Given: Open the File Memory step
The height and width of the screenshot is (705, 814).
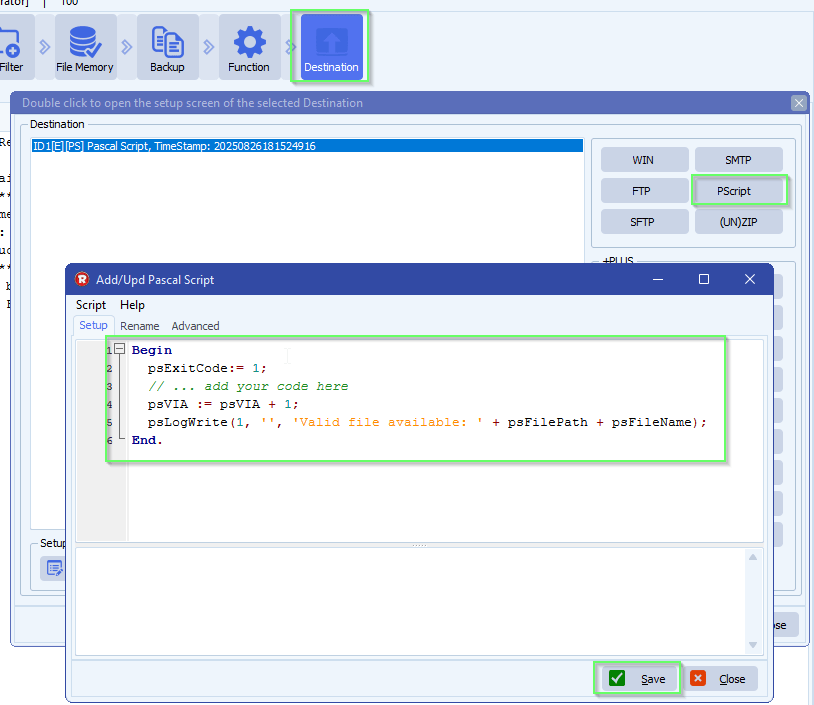Looking at the screenshot, I should tap(85, 47).
